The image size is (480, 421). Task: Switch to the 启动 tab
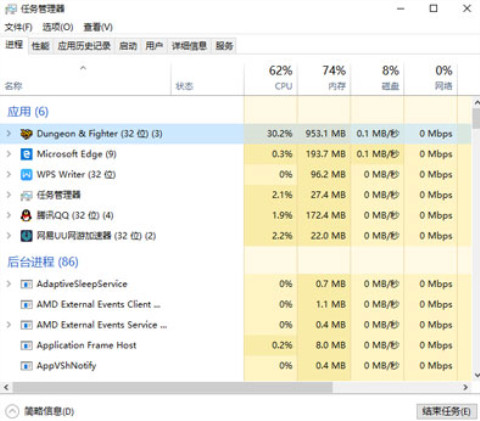pos(128,46)
